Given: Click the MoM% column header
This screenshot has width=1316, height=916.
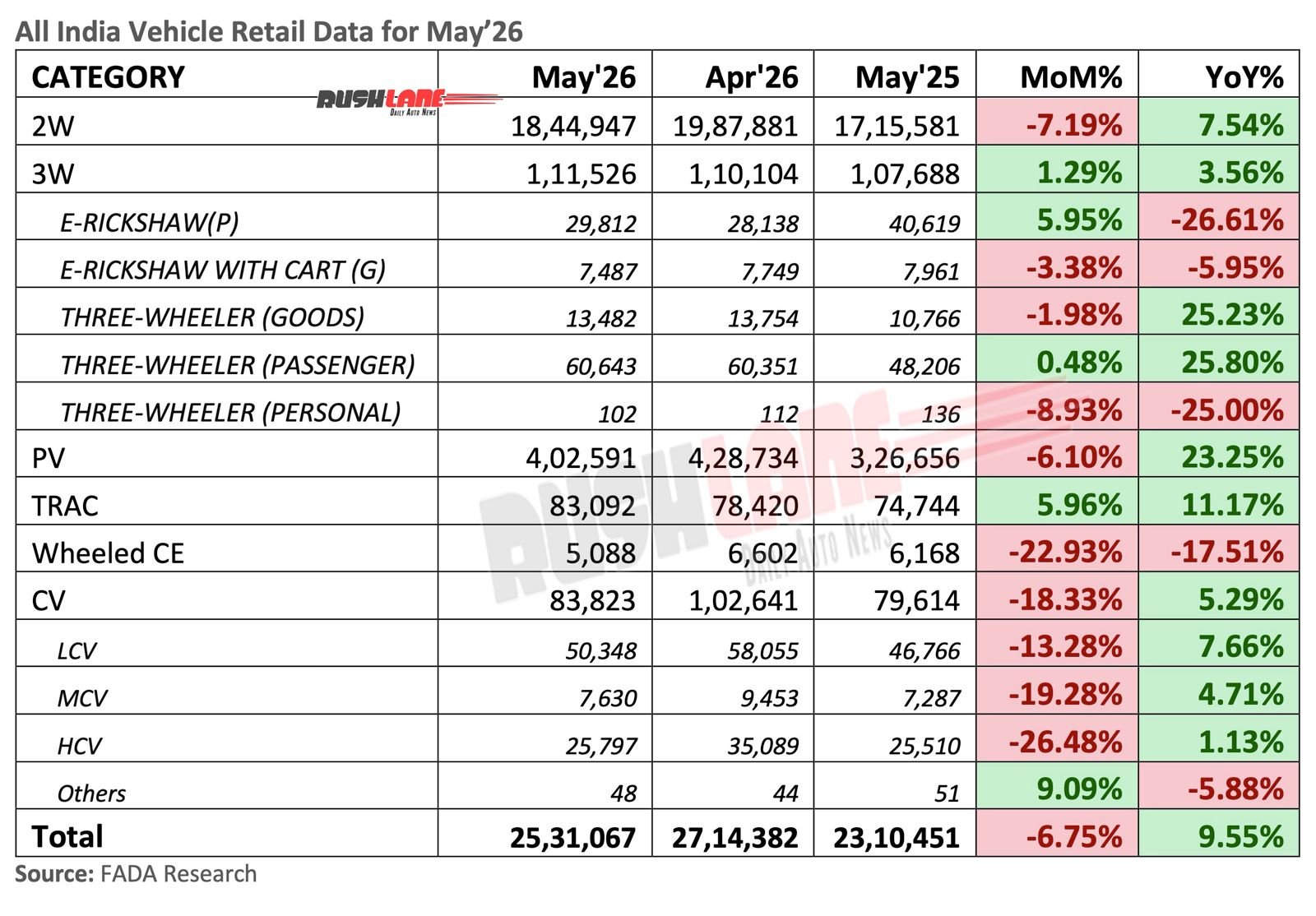Looking at the screenshot, I should point(1071,77).
